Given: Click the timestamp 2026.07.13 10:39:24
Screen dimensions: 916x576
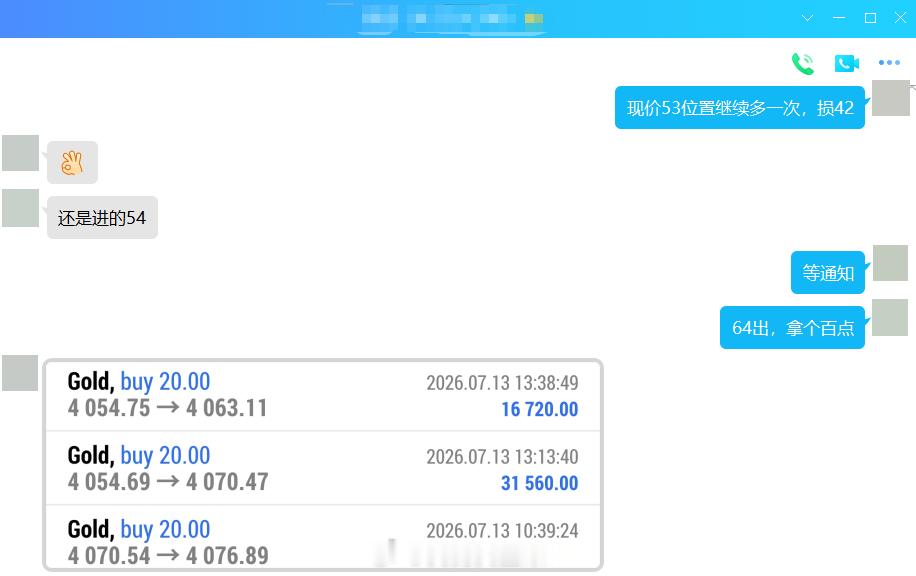Looking at the screenshot, I should (x=502, y=530).
